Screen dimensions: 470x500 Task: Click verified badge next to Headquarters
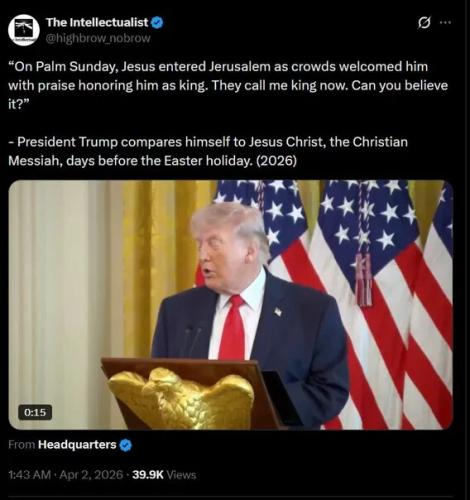[x=126, y=445]
